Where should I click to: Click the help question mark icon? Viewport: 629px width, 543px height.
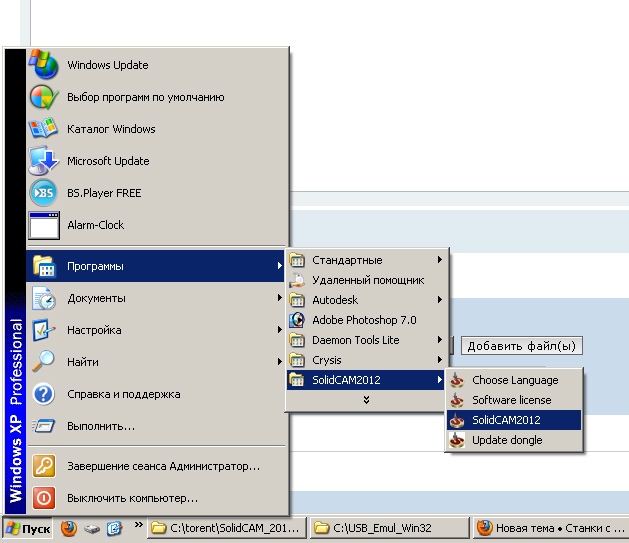click(x=43, y=394)
